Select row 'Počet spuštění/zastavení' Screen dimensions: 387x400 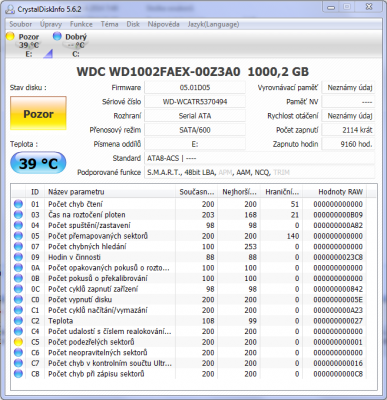click(189, 225)
